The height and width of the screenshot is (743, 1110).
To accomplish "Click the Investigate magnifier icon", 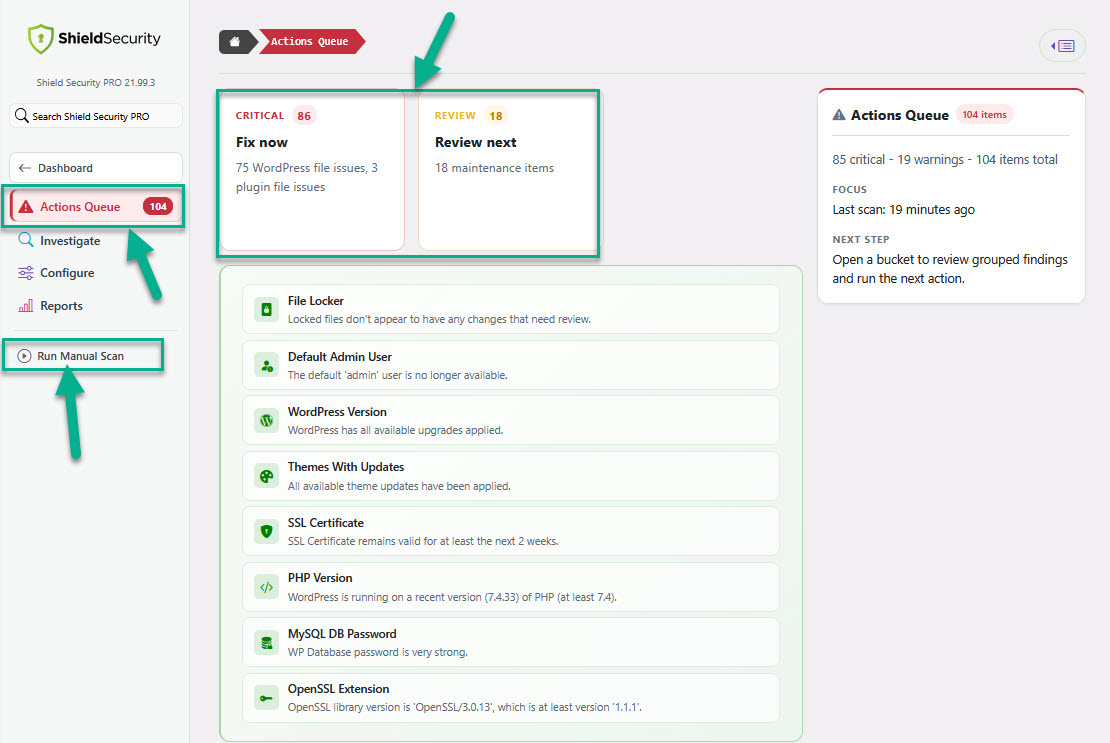I will tap(25, 240).
